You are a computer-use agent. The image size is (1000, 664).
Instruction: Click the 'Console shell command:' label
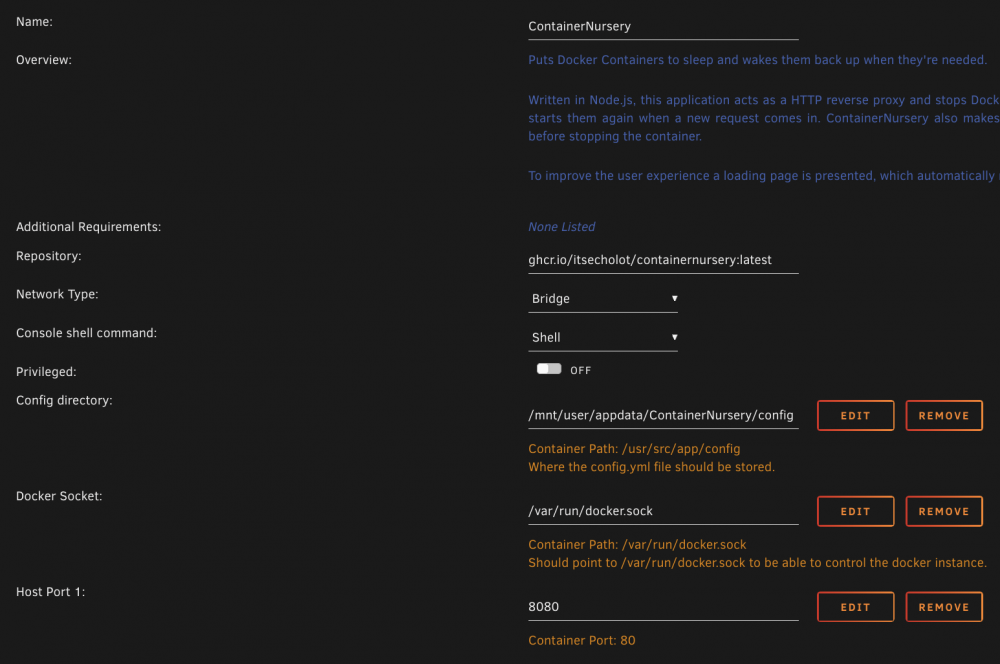pos(86,333)
